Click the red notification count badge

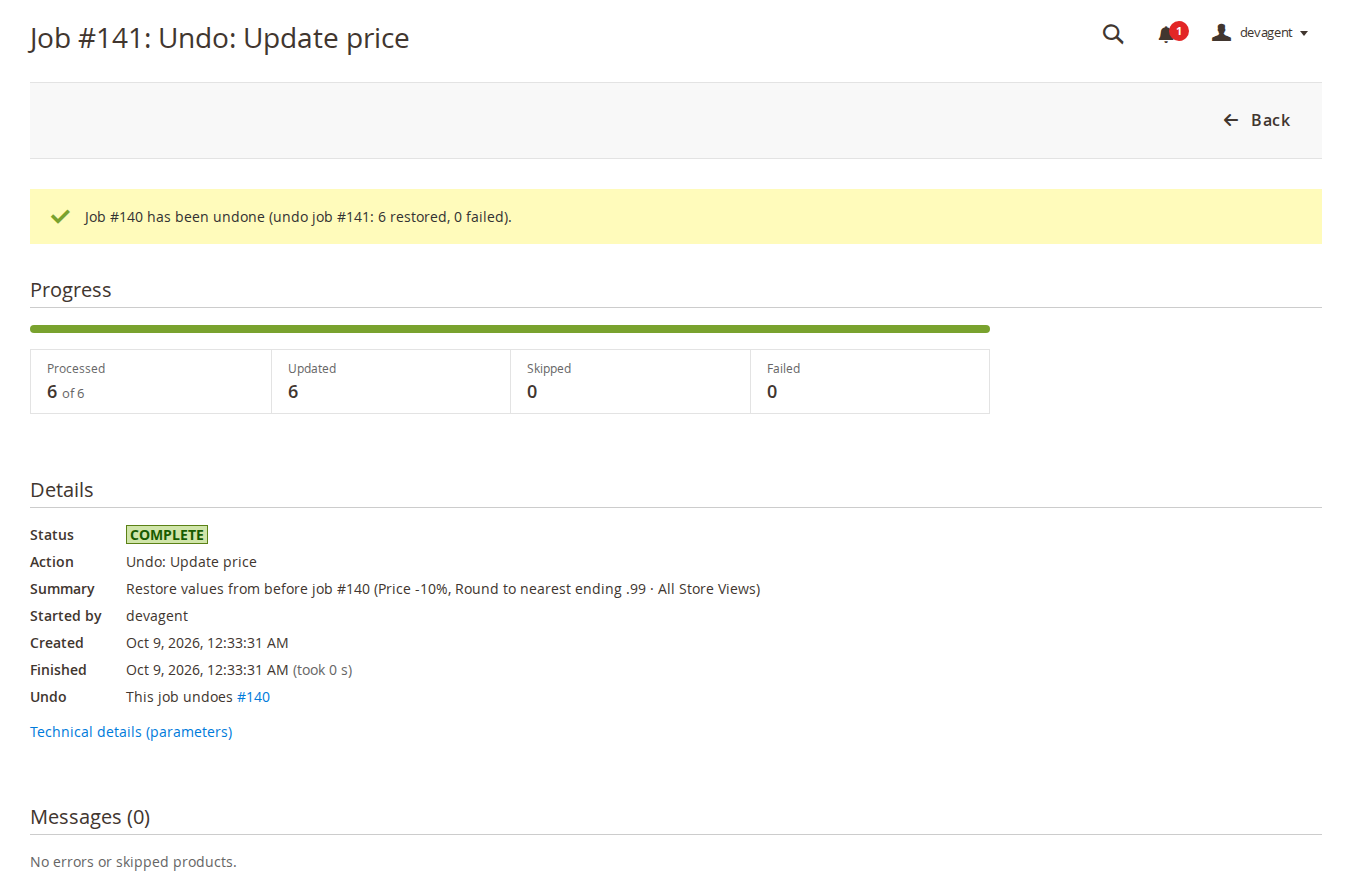click(x=1179, y=31)
